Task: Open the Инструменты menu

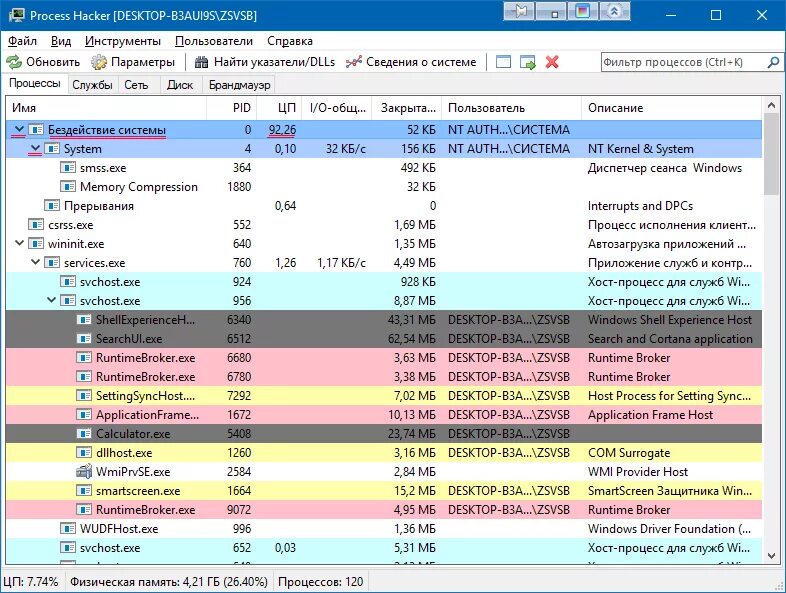Action: point(123,41)
